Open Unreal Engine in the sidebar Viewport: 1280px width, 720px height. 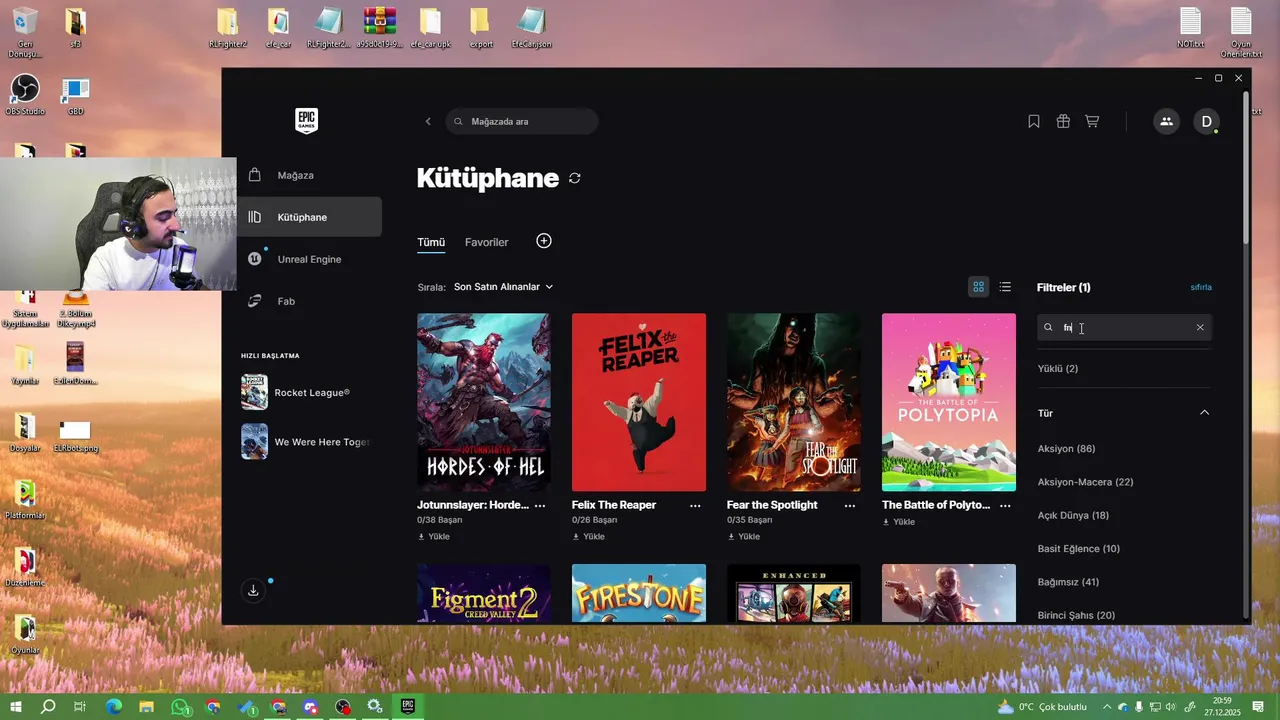tap(309, 259)
